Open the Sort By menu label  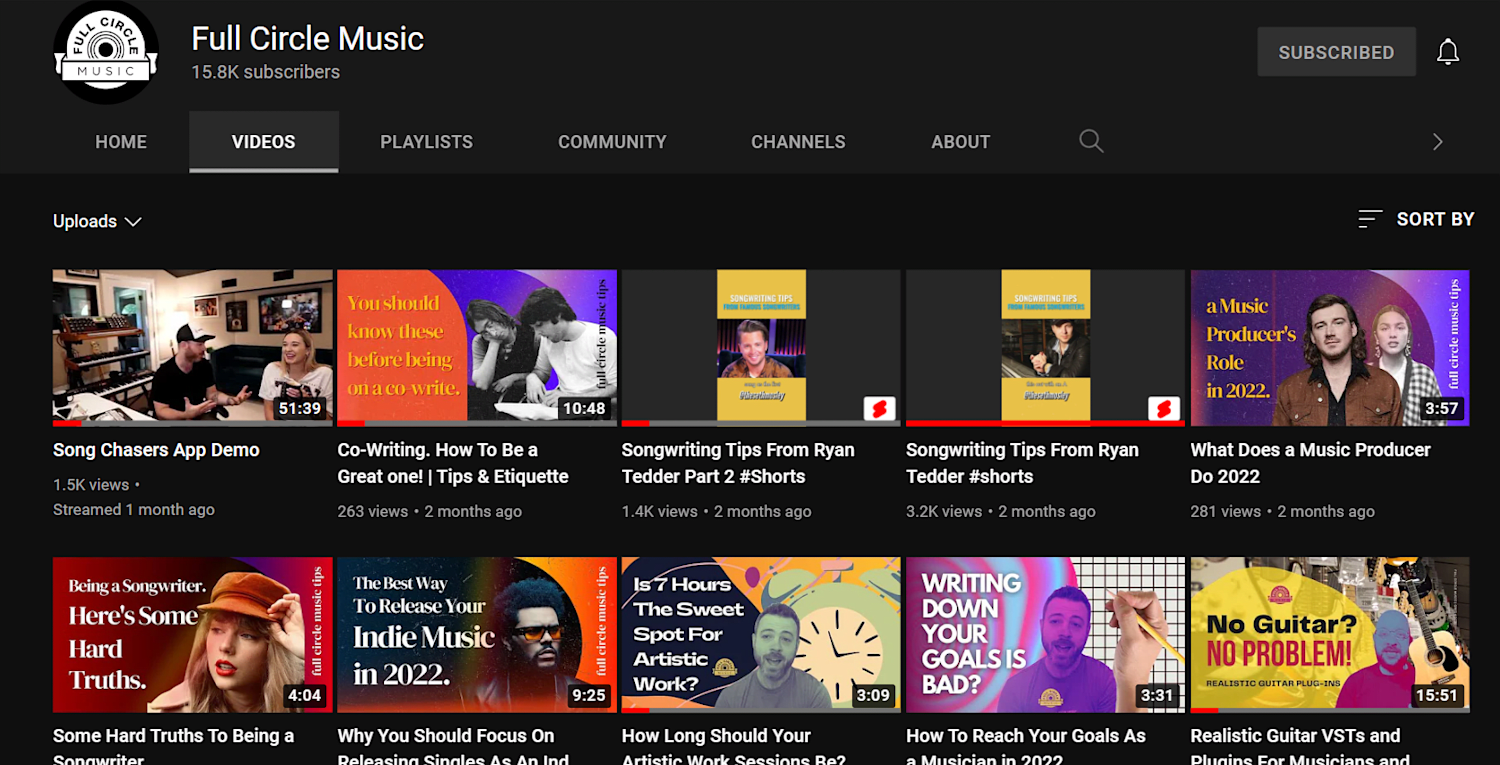point(1435,219)
